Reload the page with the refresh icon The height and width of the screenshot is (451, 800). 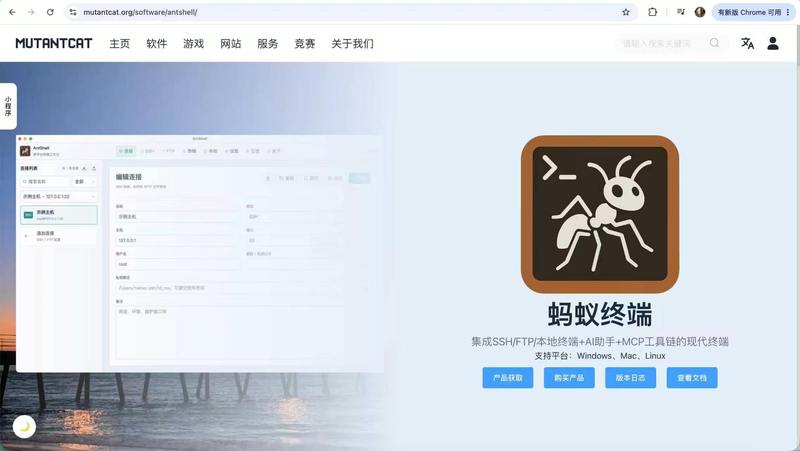pos(50,12)
